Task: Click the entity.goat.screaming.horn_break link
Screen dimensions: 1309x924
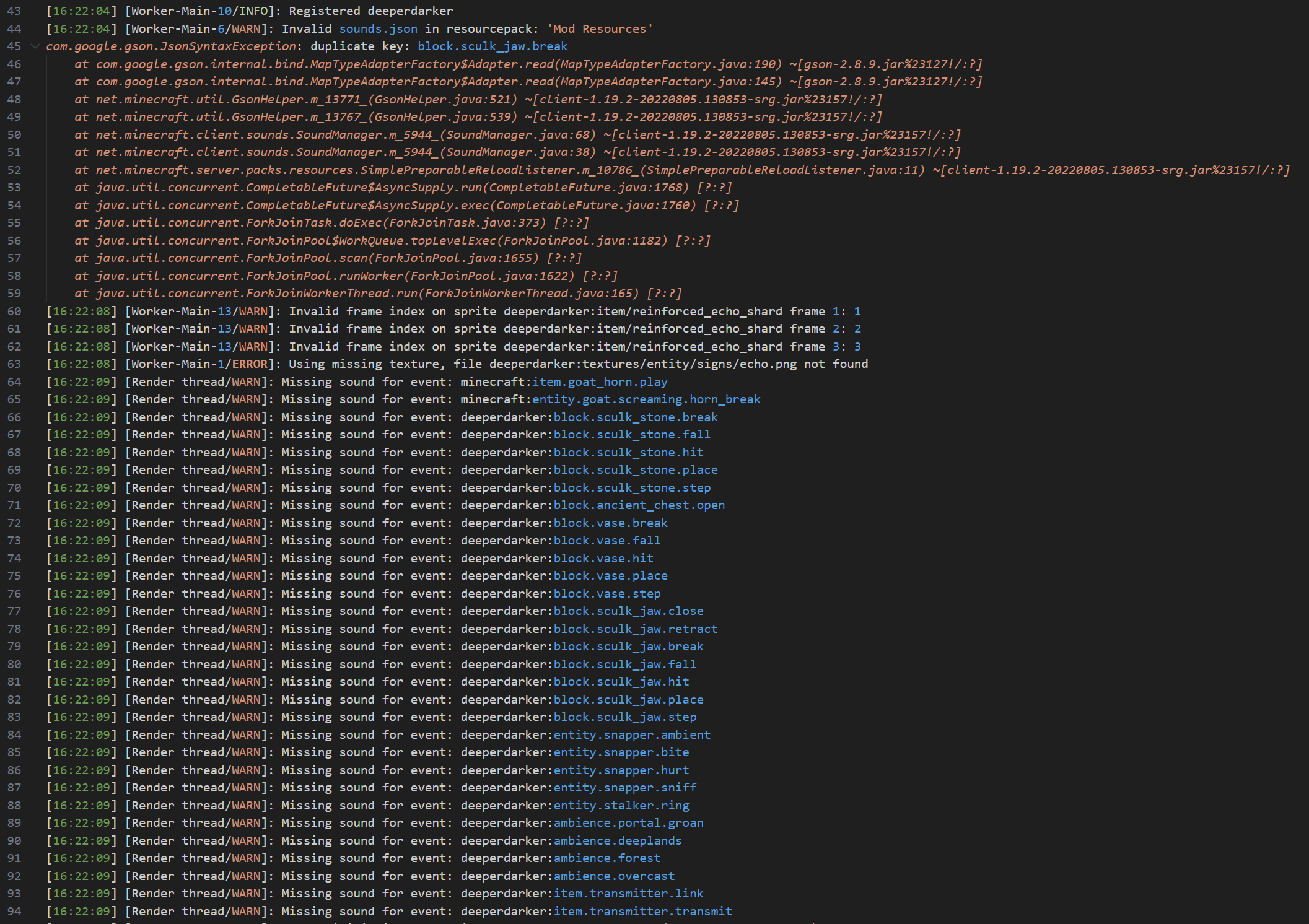Action: point(646,399)
